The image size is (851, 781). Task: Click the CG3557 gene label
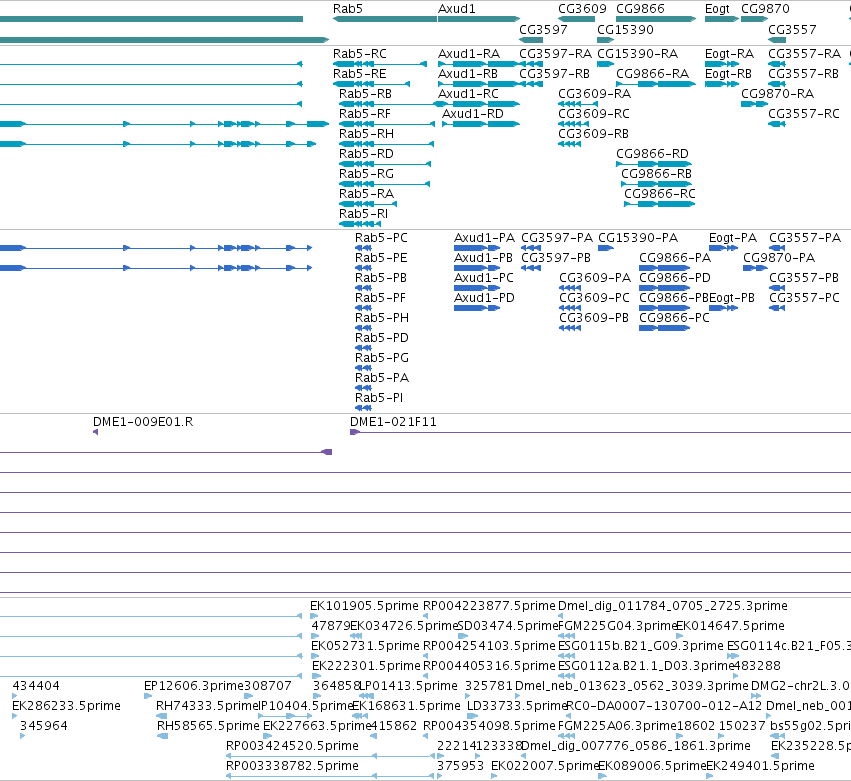coord(792,29)
